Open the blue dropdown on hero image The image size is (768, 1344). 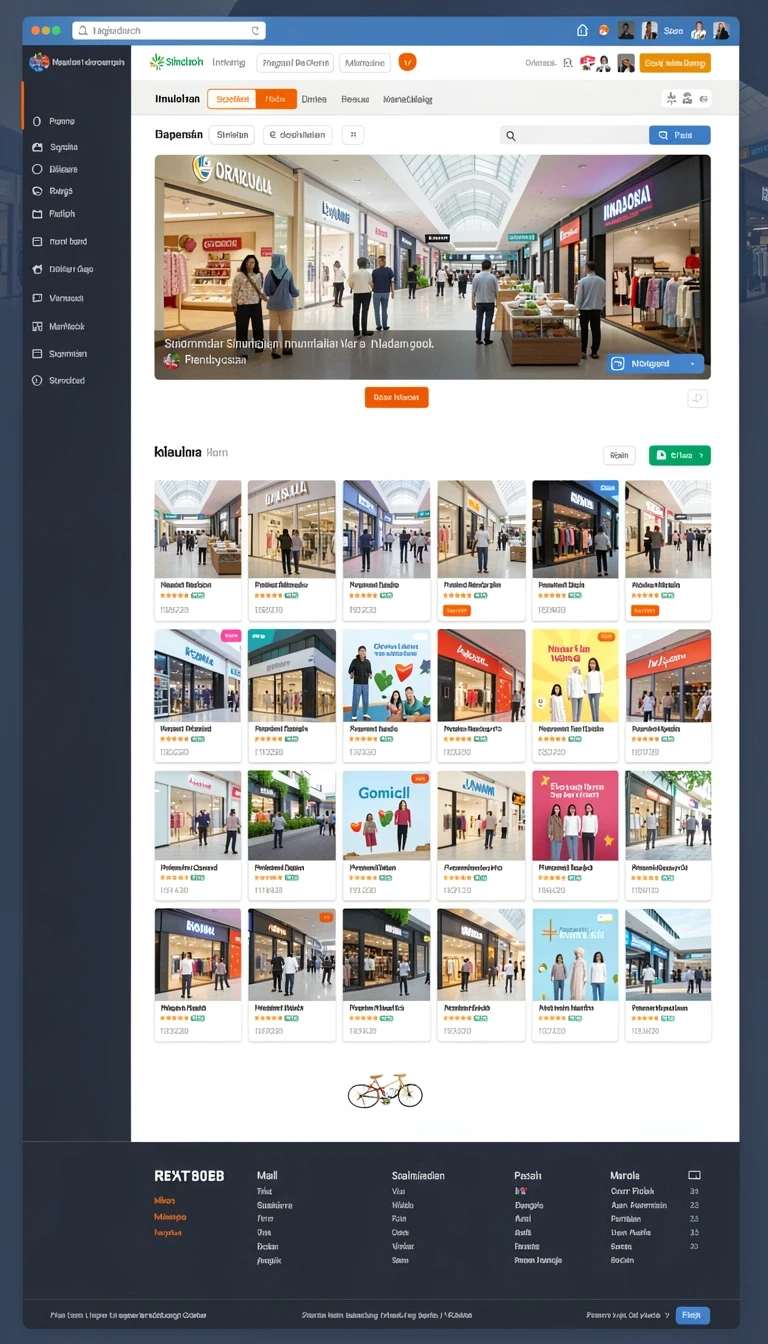(x=656, y=364)
